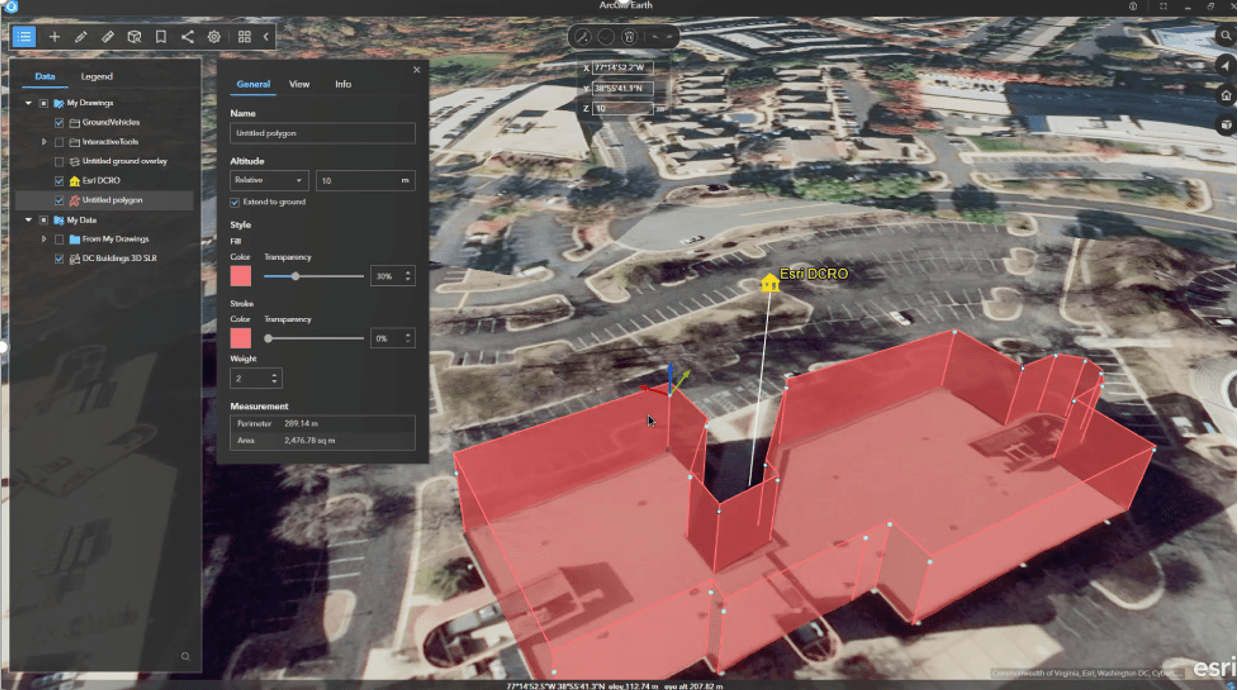Search the table of contents with magnifier
Viewport: 1238px width, 690px height.
point(185,657)
